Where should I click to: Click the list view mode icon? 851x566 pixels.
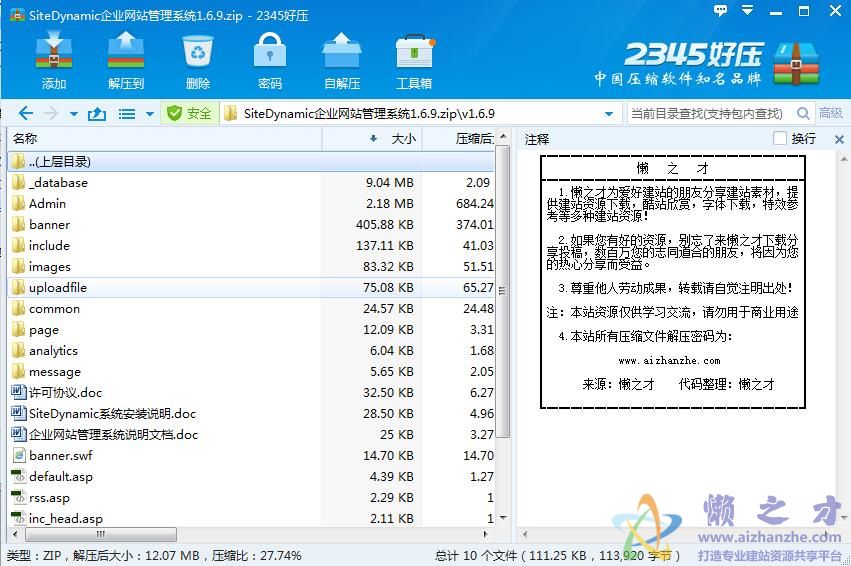tap(127, 114)
